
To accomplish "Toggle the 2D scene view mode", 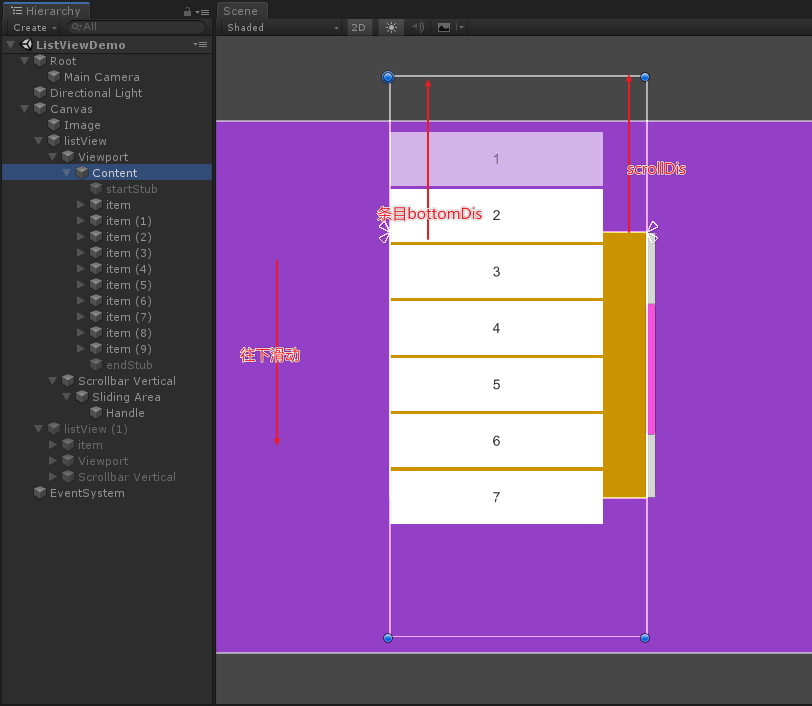I will [x=358, y=27].
